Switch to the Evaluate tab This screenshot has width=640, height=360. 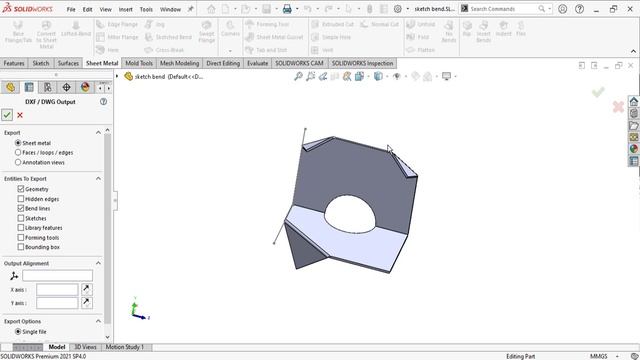[x=258, y=63]
